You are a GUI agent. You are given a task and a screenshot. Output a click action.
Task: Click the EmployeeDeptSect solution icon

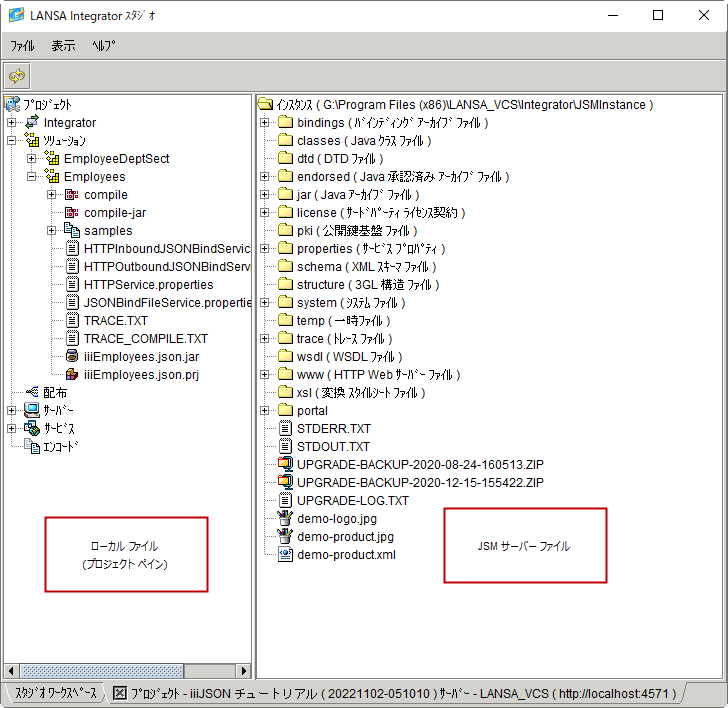coord(52,158)
